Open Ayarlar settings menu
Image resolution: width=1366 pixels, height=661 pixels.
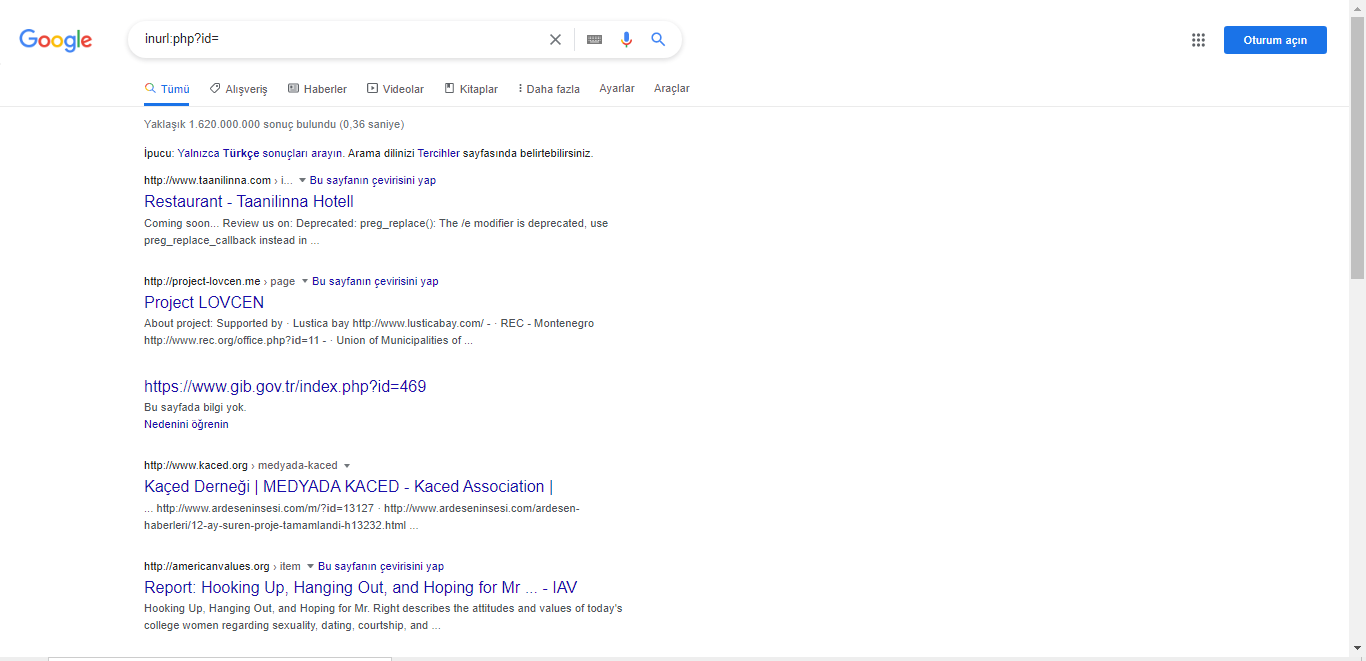(617, 88)
